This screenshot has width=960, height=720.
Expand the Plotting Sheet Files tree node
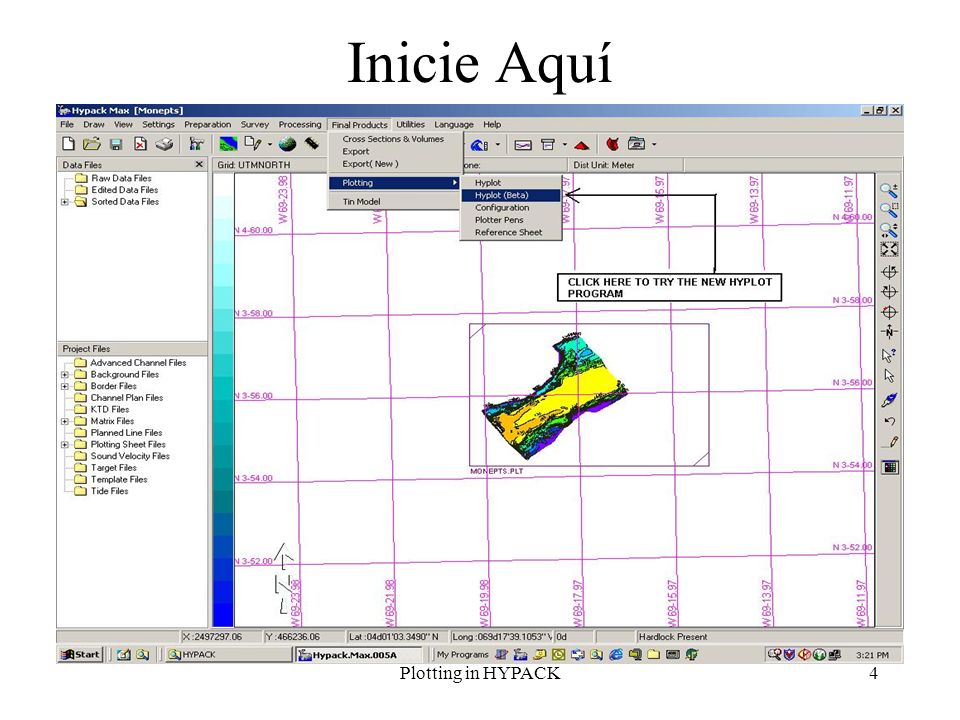[65, 444]
